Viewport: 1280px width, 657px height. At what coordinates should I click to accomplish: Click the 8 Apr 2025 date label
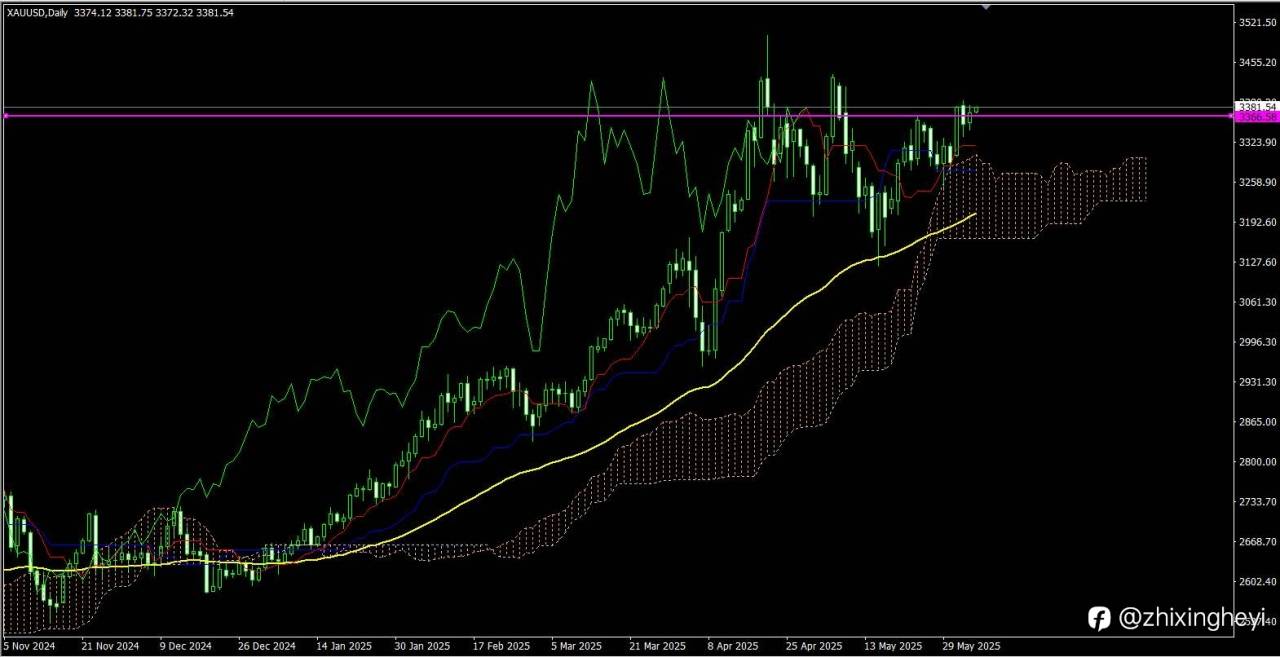tap(735, 646)
